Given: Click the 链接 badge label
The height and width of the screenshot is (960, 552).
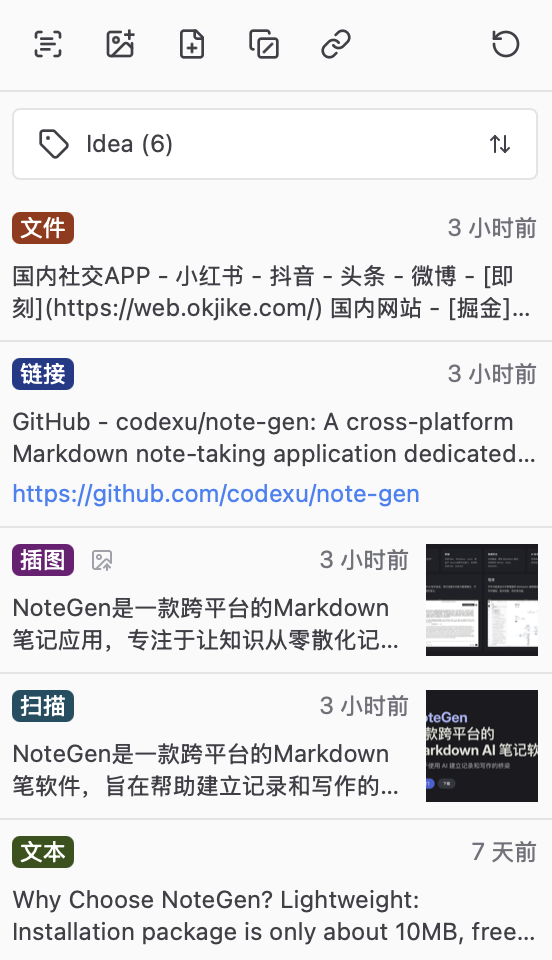Looking at the screenshot, I should pos(43,374).
